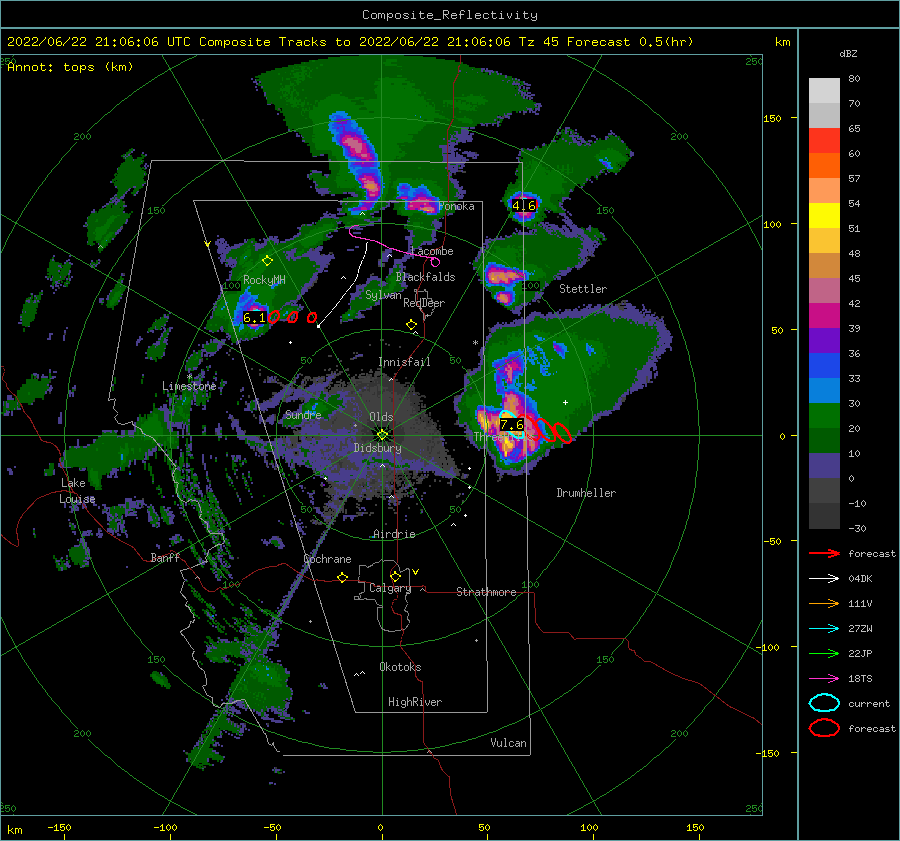Image resolution: width=900 pixels, height=841 pixels.
Task: Click the red forecast arrow in legend
Action: point(825,554)
